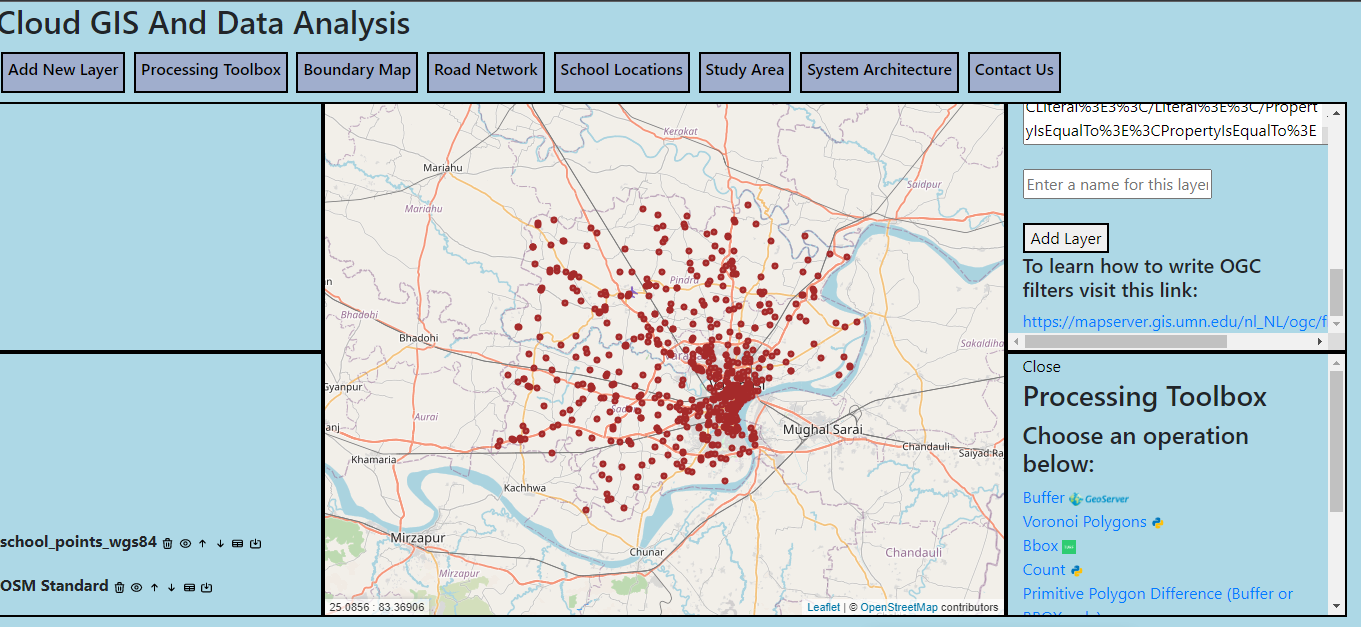
Task: Delete the OSM Standard layer
Action: (x=119, y=588)
